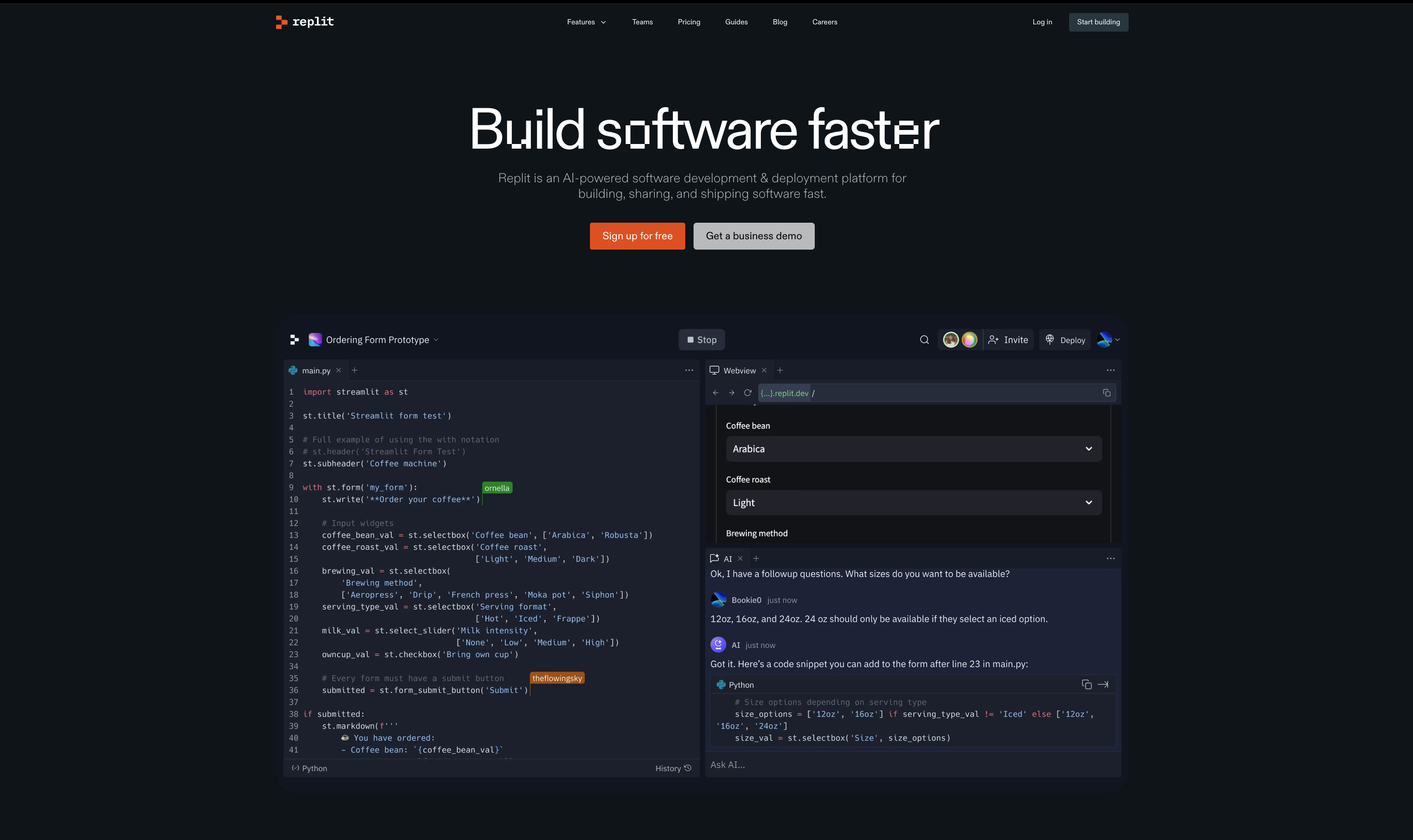The width and height of the screenshot is (1413, 840).
Task: Open the user profile avatar menu
Action: (1107, 340)
